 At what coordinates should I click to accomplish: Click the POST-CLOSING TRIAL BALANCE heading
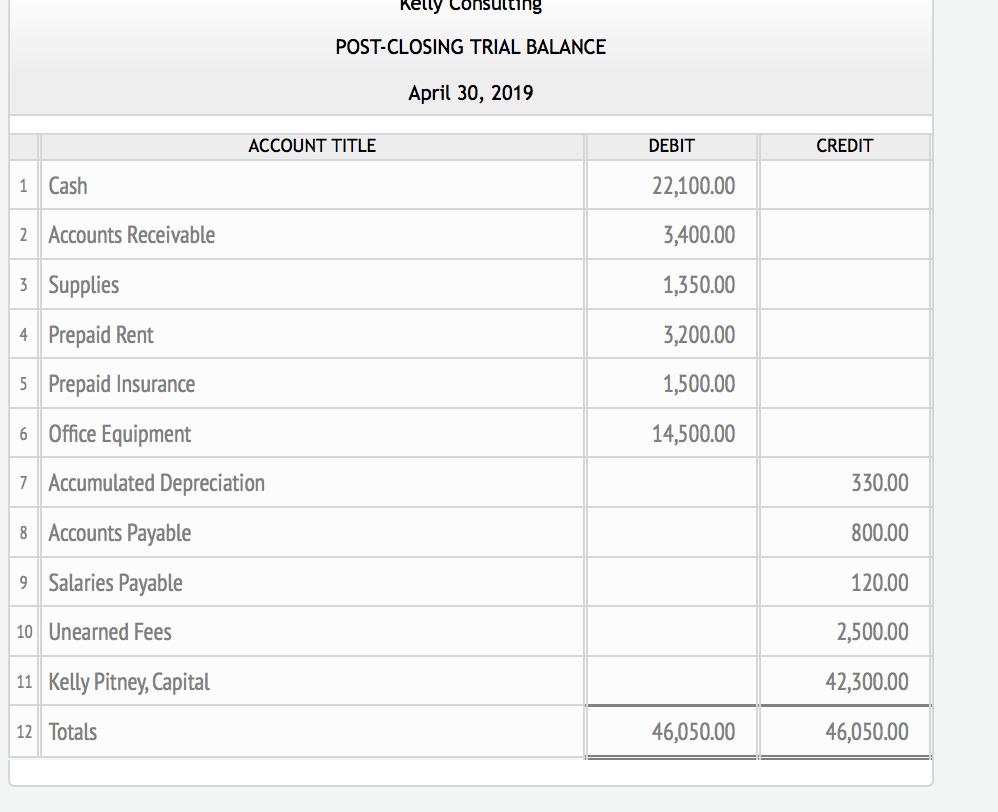coord(470,47)
